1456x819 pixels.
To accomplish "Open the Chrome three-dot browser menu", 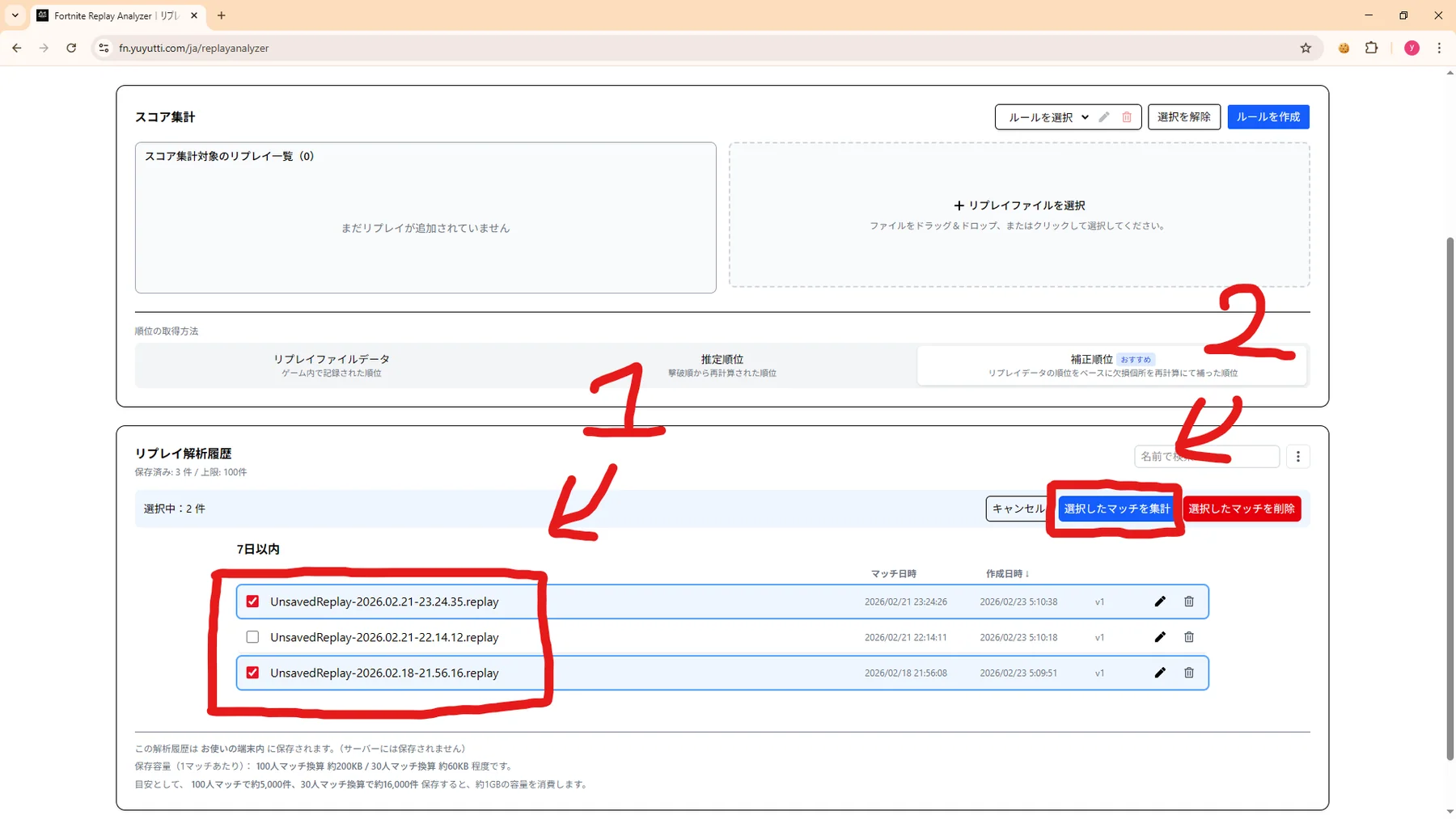I will (x=1439, y=48).
